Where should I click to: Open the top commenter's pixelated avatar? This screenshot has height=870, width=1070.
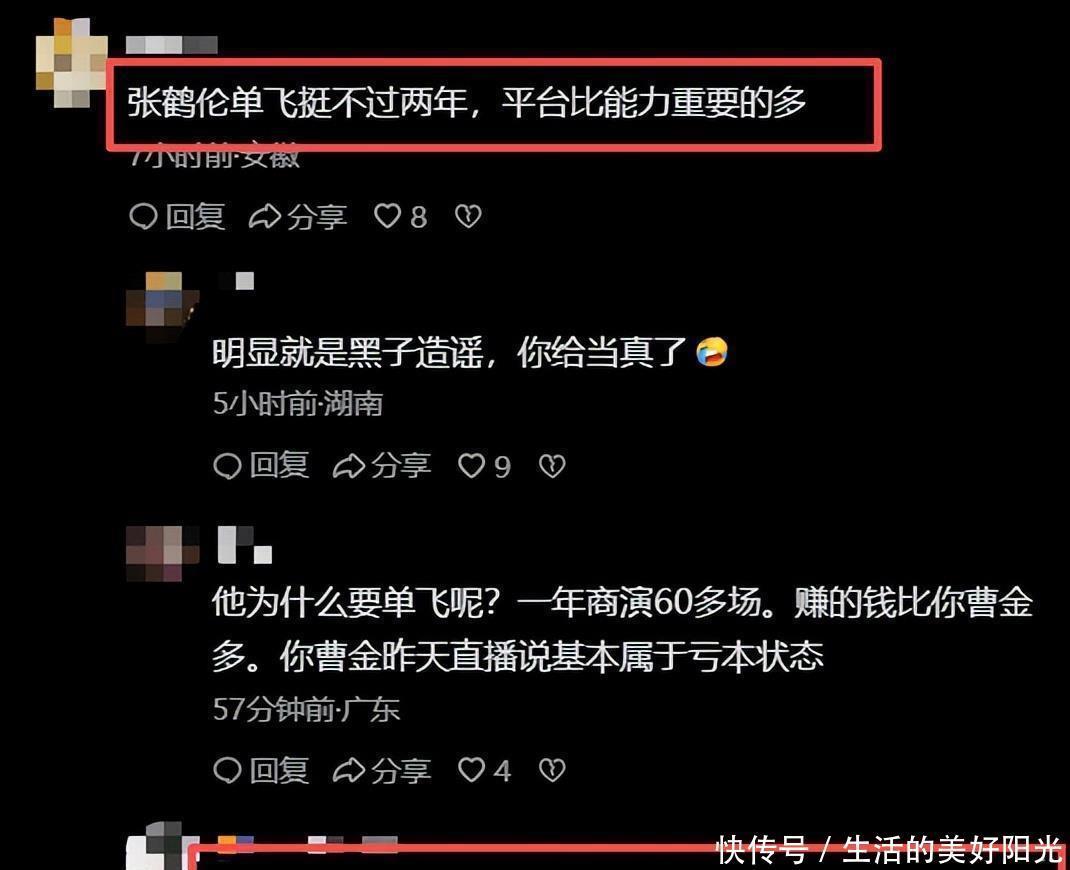tap(72, 62)
